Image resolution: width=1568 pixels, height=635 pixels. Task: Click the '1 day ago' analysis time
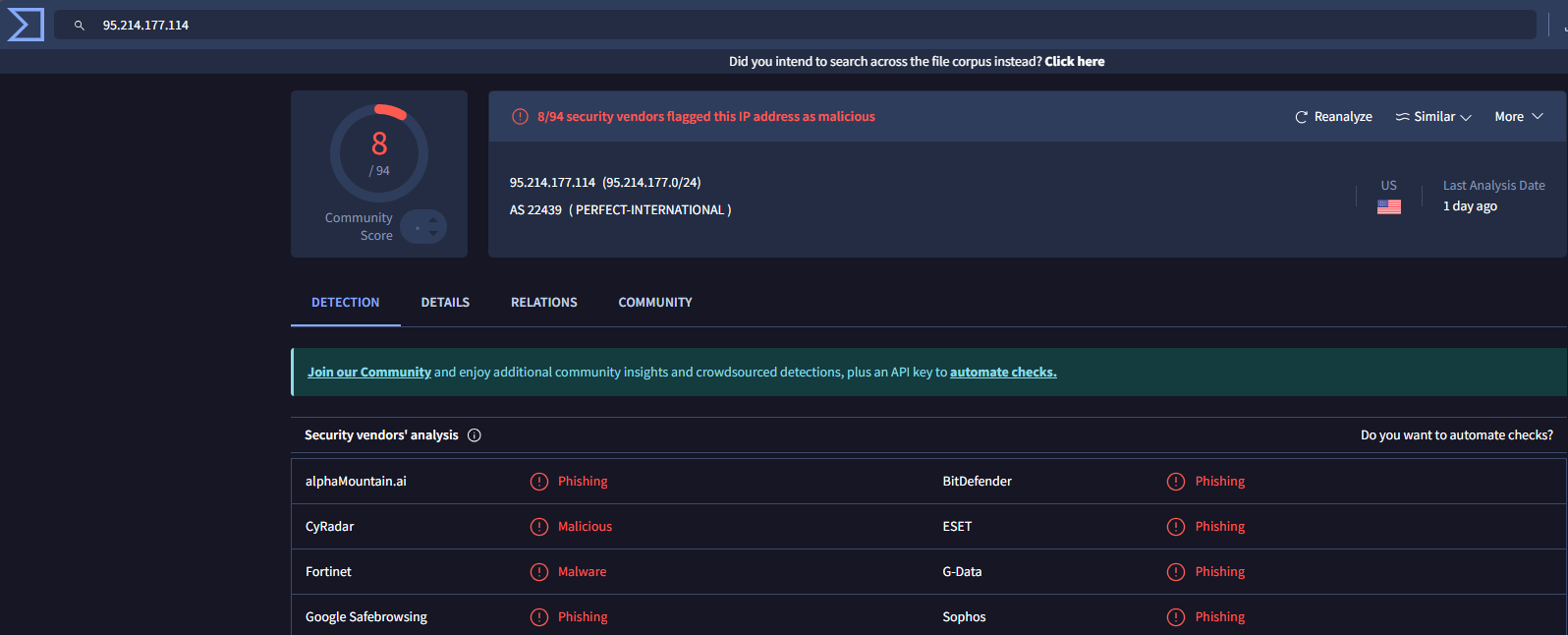pyautogui.click(x=1470, y=206)
